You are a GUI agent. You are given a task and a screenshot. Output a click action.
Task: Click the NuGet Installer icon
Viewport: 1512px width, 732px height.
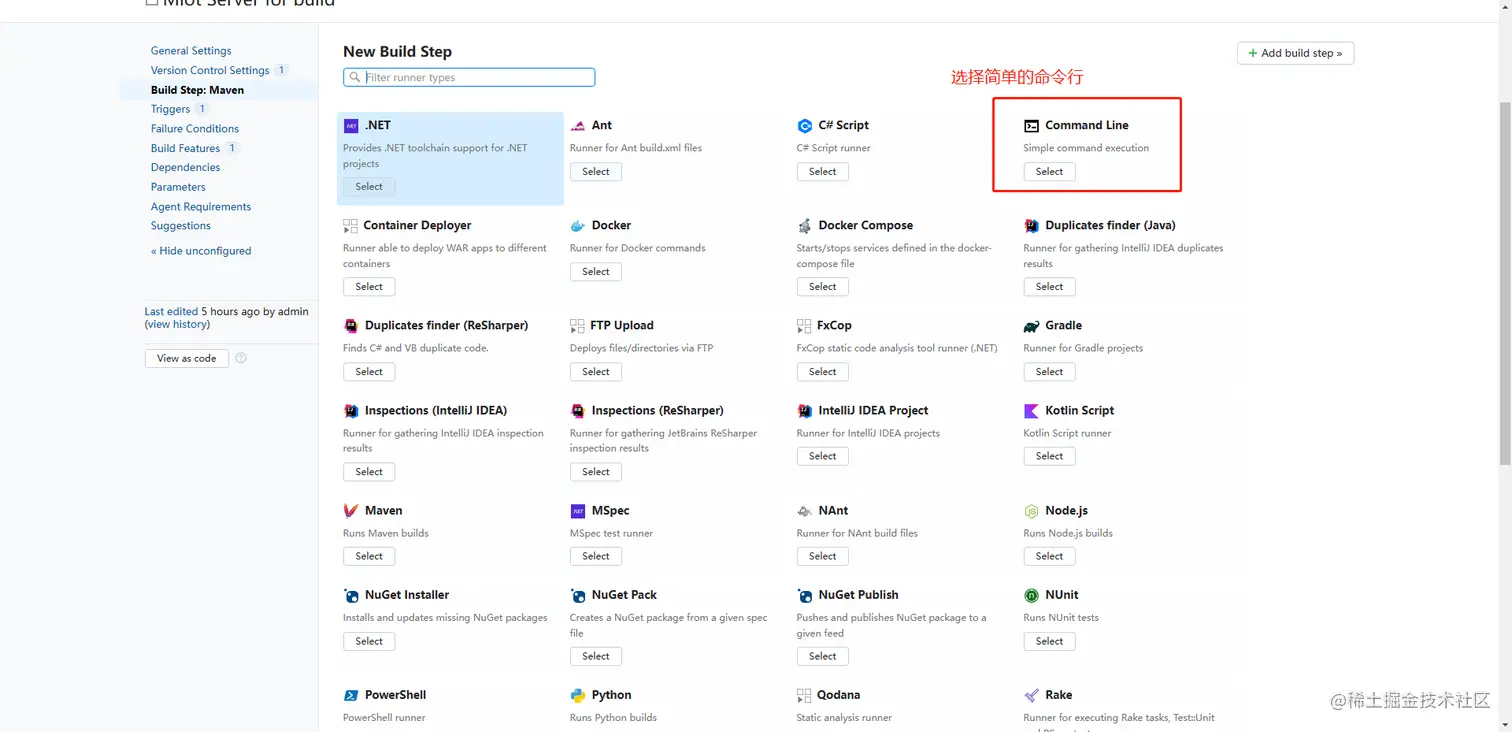[x=351, y=595]
